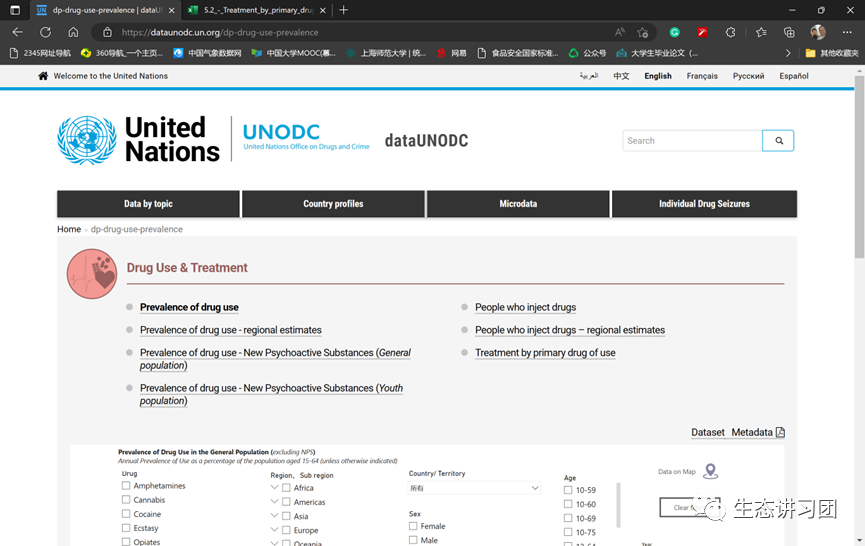Close the dp-drug-use-prevalence tab
The image size is (865, 546).
[172, 10]
